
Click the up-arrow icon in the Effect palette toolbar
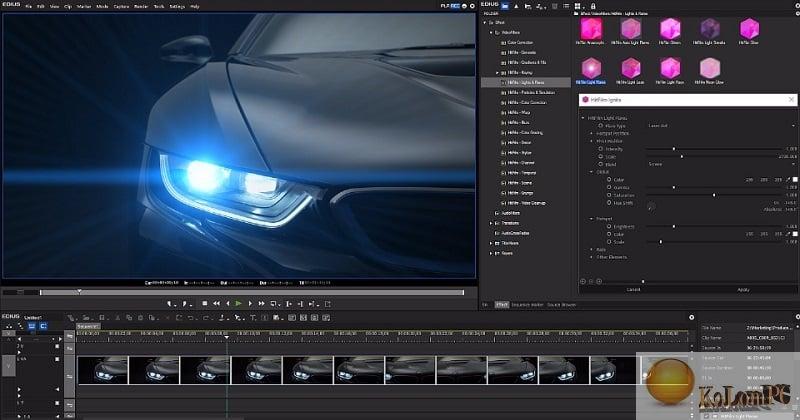click(x=516, y=6)
